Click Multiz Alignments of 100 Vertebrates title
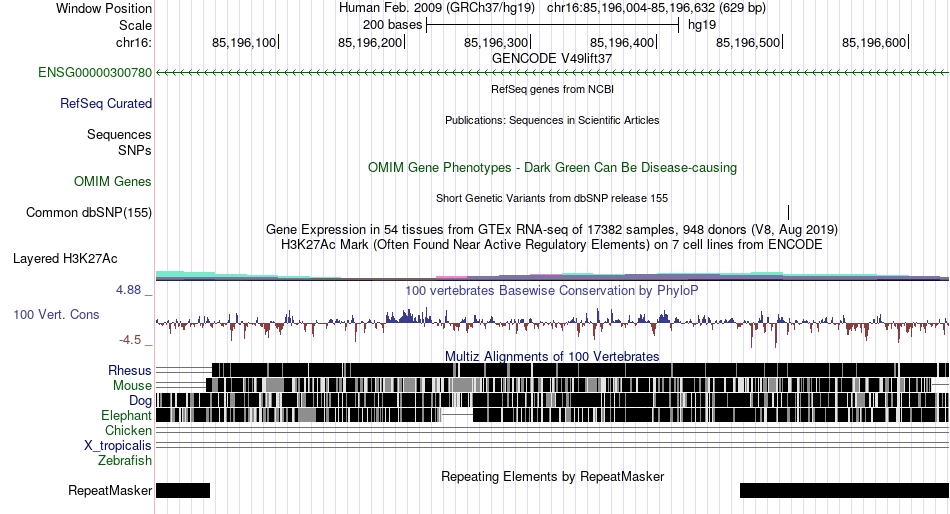Viewport: 950px width, 514px height. click(x=552, y=356)
